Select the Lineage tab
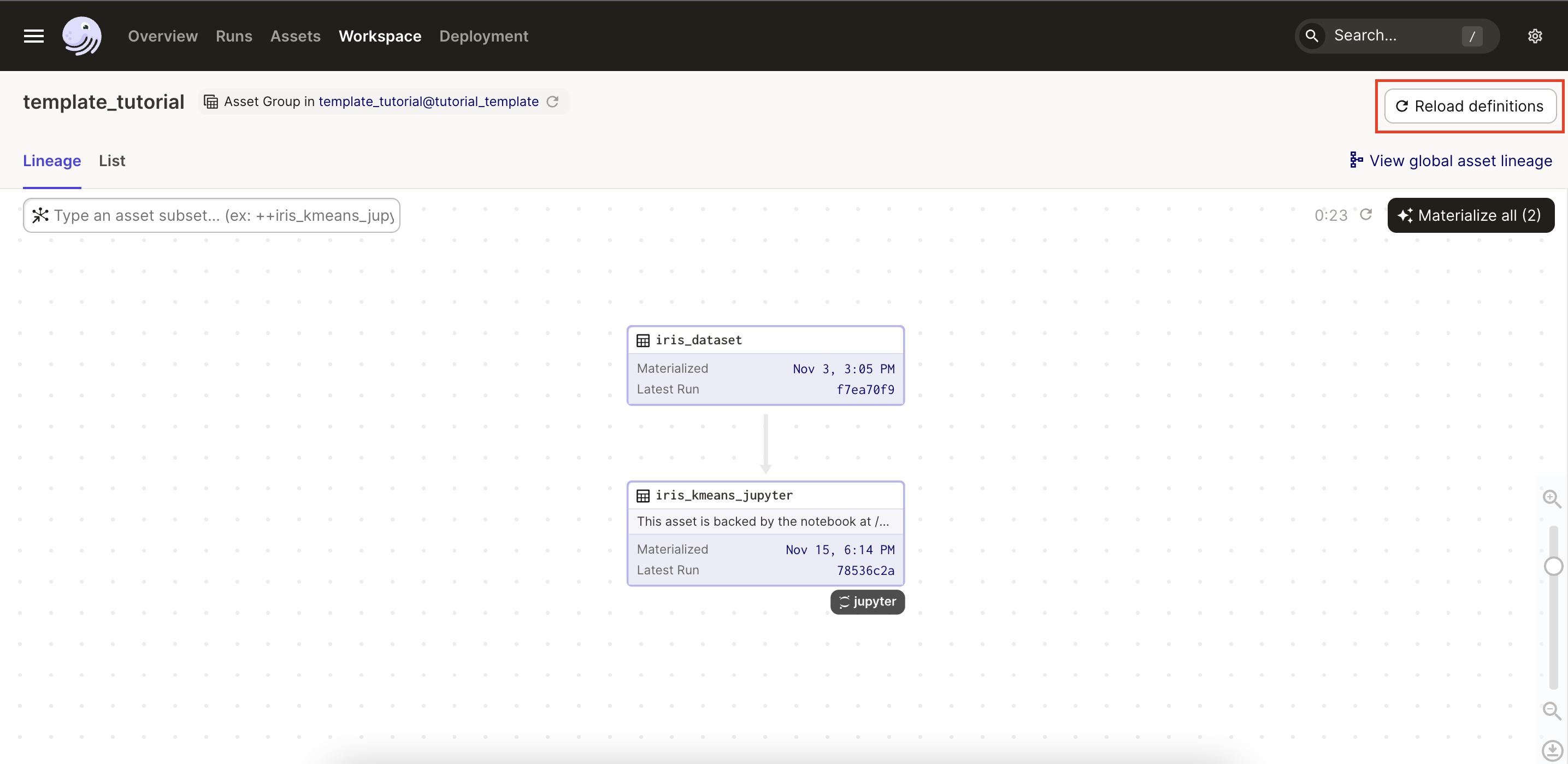Screen dimensions: 1568x764 pos(52,161)
